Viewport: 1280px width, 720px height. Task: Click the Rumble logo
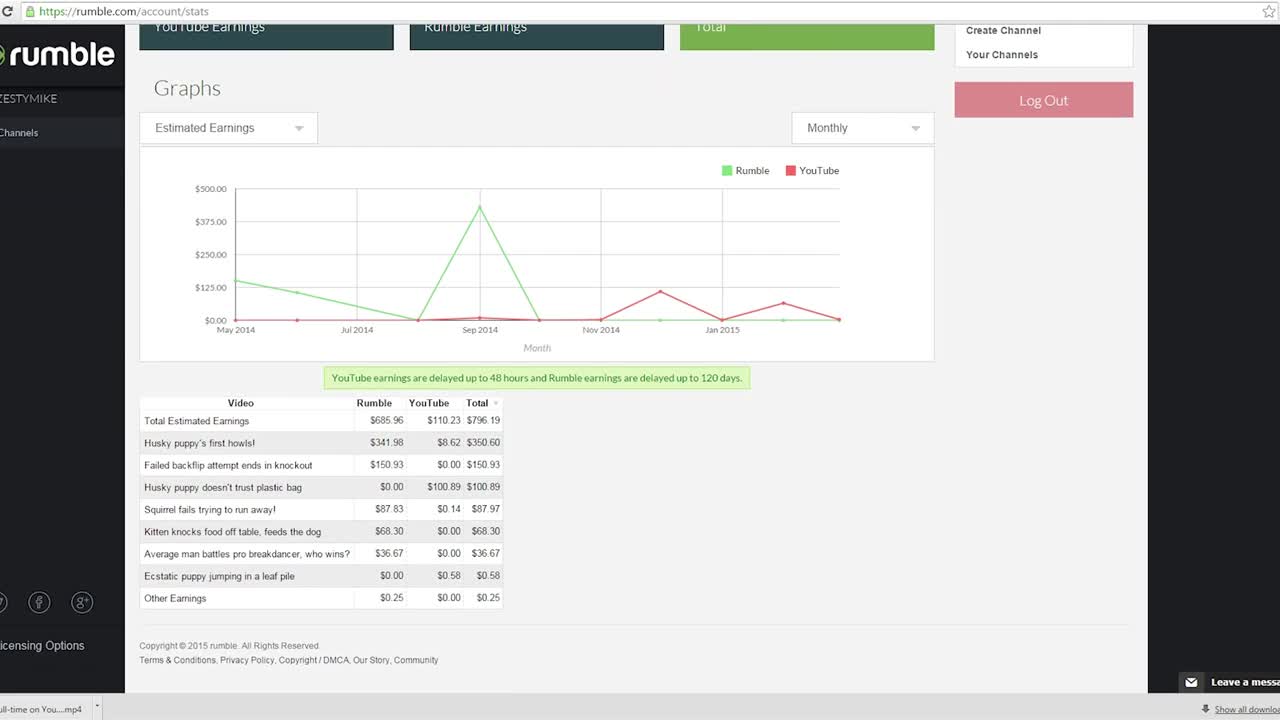[x=57, y=54]
